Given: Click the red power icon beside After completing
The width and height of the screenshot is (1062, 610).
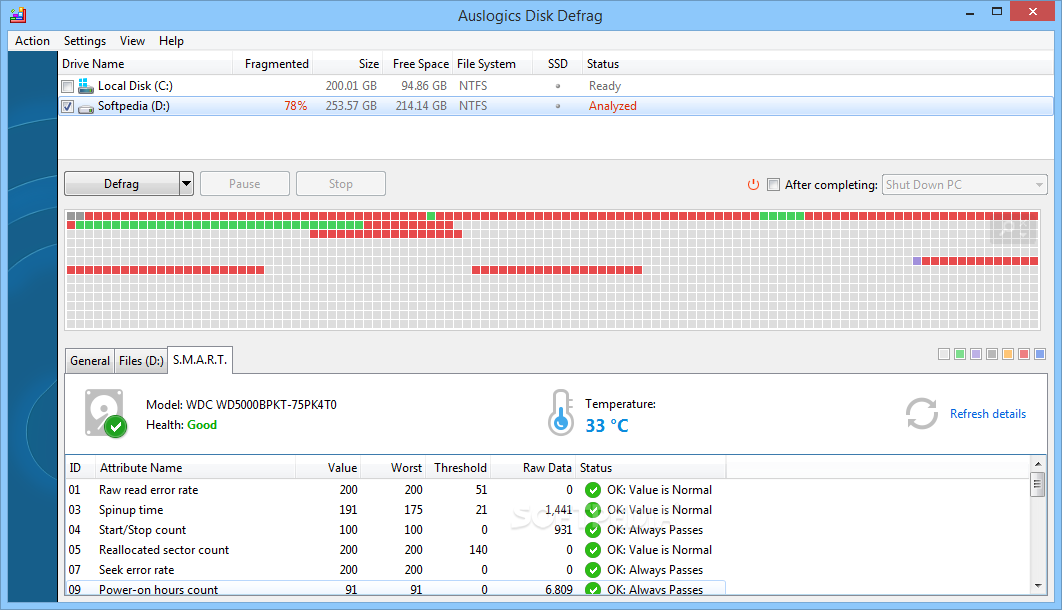Looking at the screenshot, I should click(x=753, y=184).
